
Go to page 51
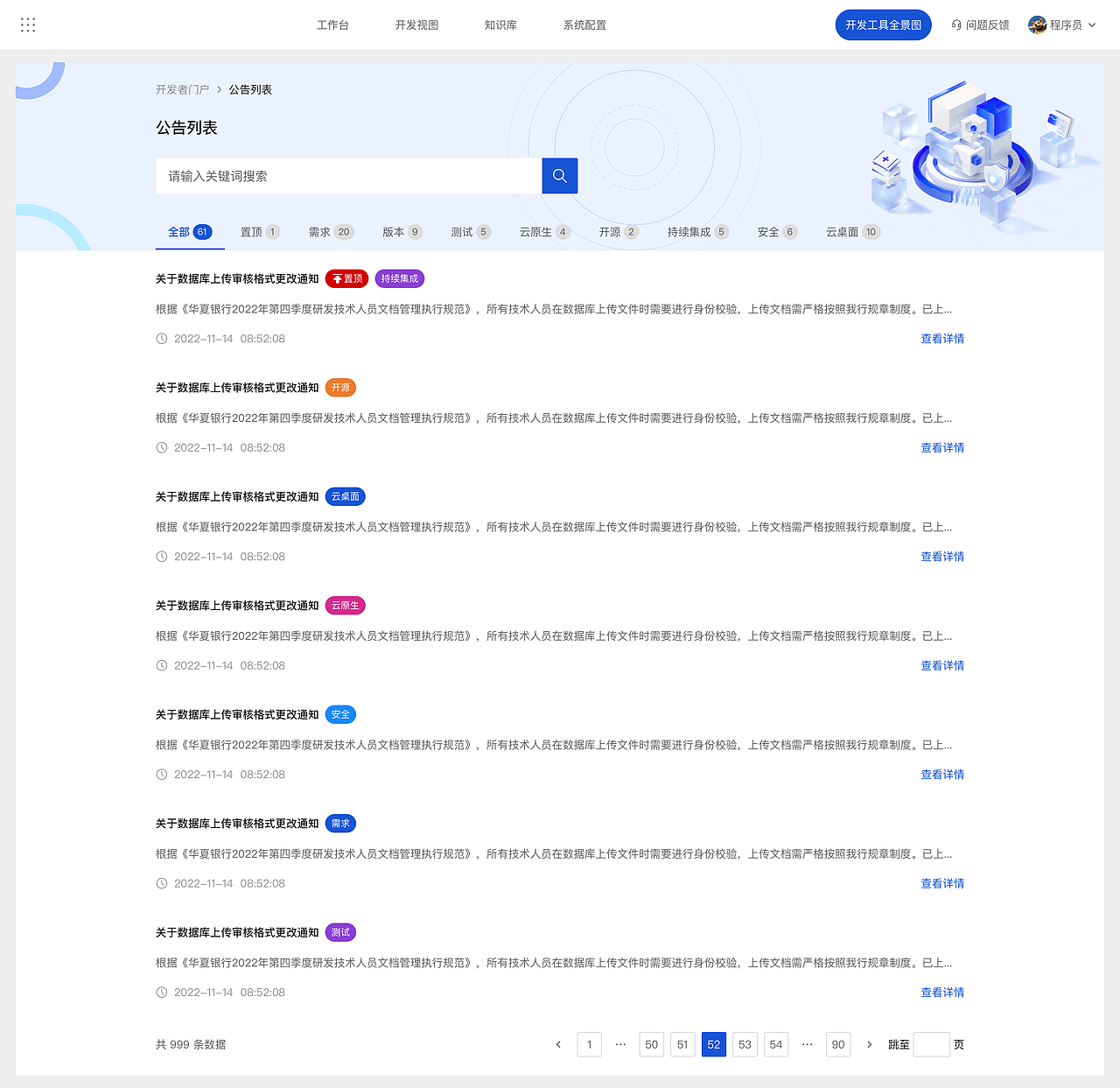(x=682, y=1044)
